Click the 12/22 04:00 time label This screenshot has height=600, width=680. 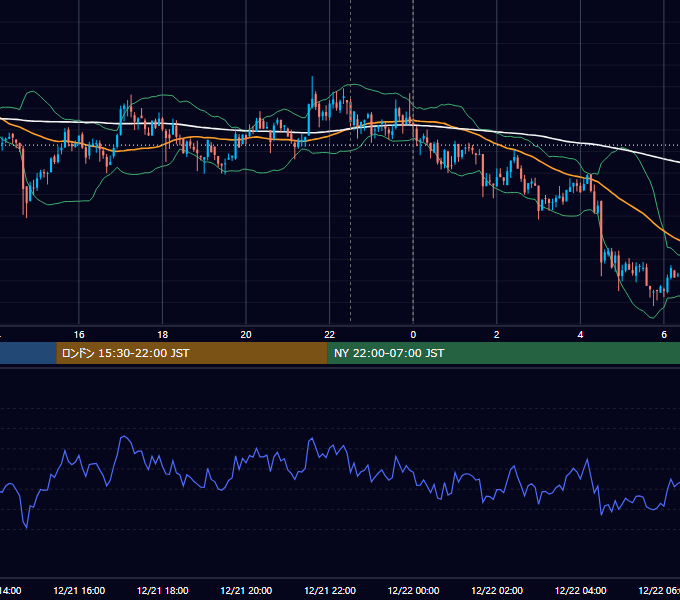(x=581, y=590)
